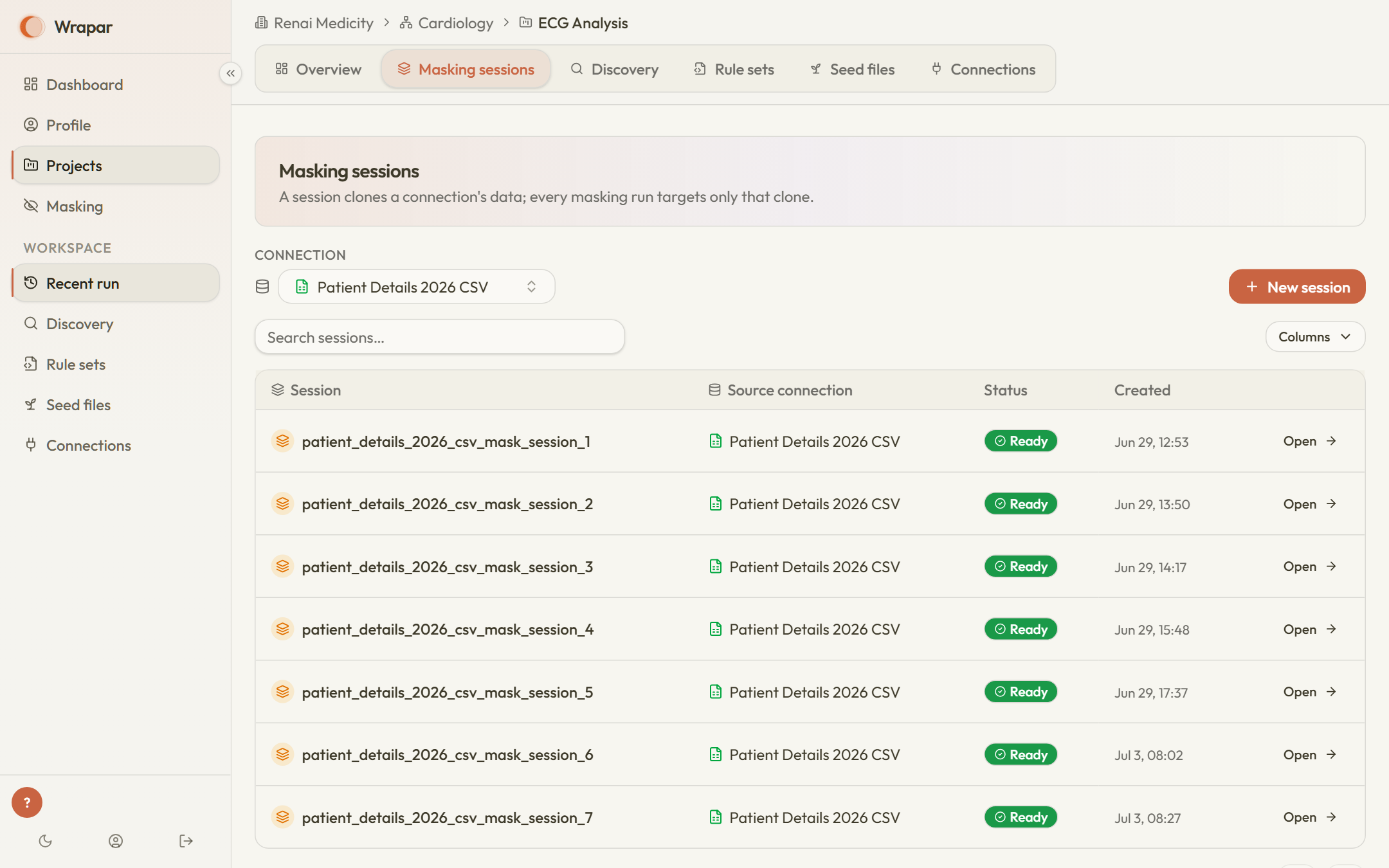This screenshot has width=1389, height=868.
Task: Click the Wrapar logo icon
Action: [x=32, y=26]
